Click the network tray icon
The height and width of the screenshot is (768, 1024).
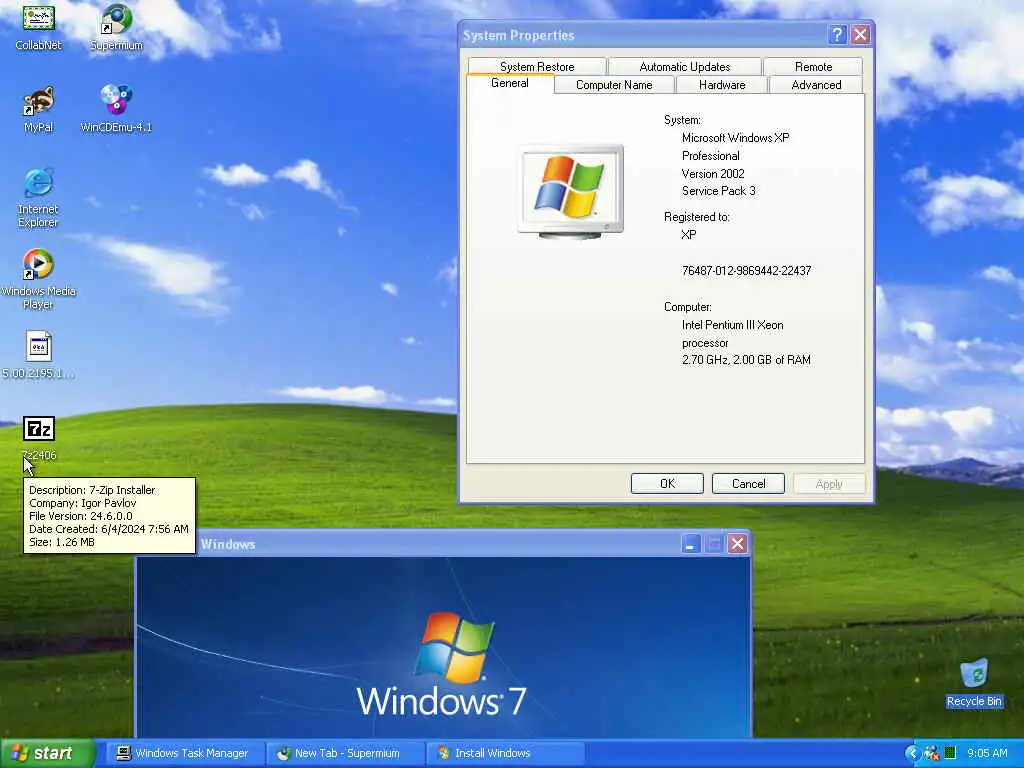(931, 753)
